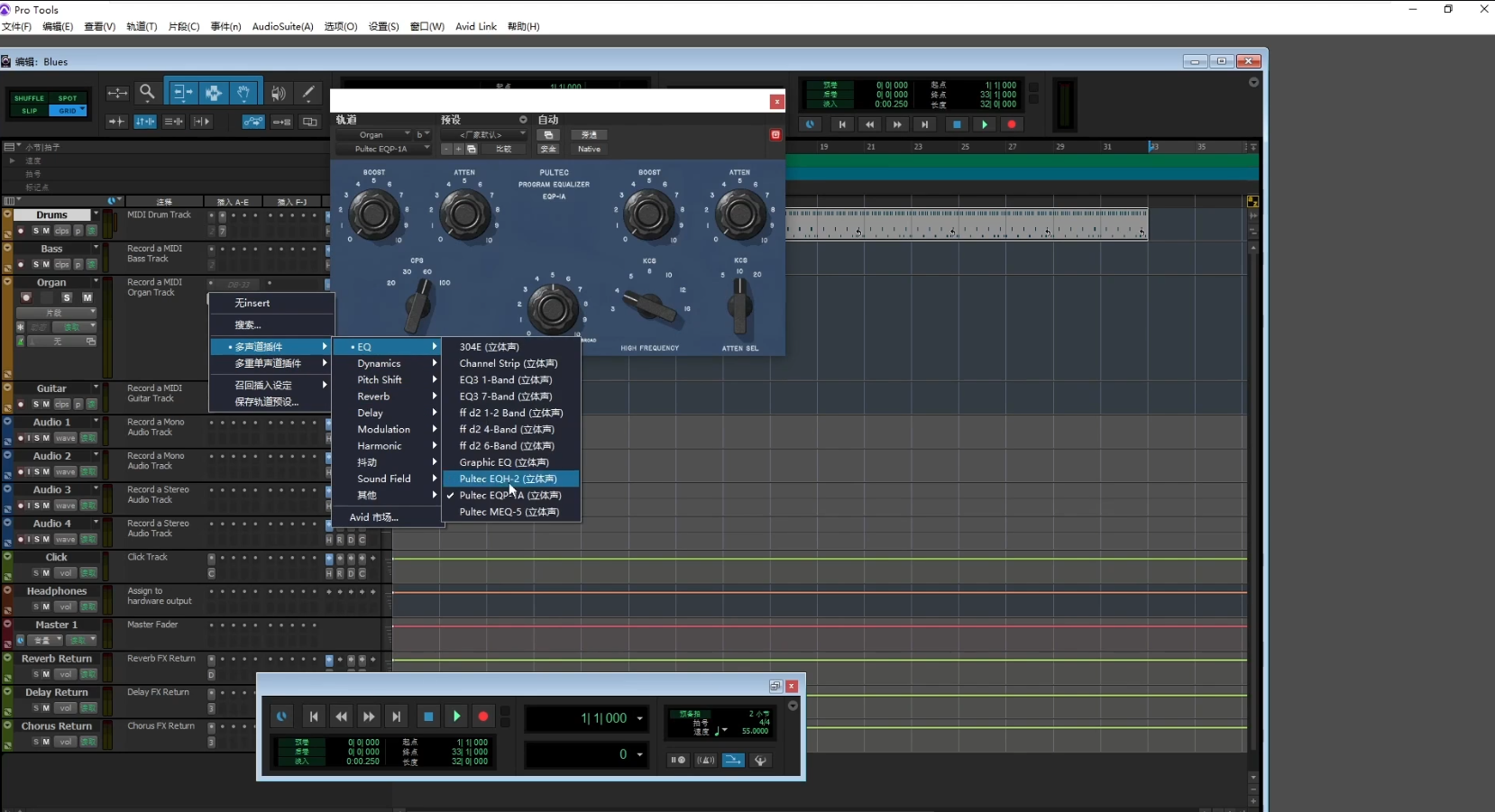Toggle Link Track and Edit Selection
Image resolution: width=1495 pixels, height=812 pixels.
tap(173, 122)
